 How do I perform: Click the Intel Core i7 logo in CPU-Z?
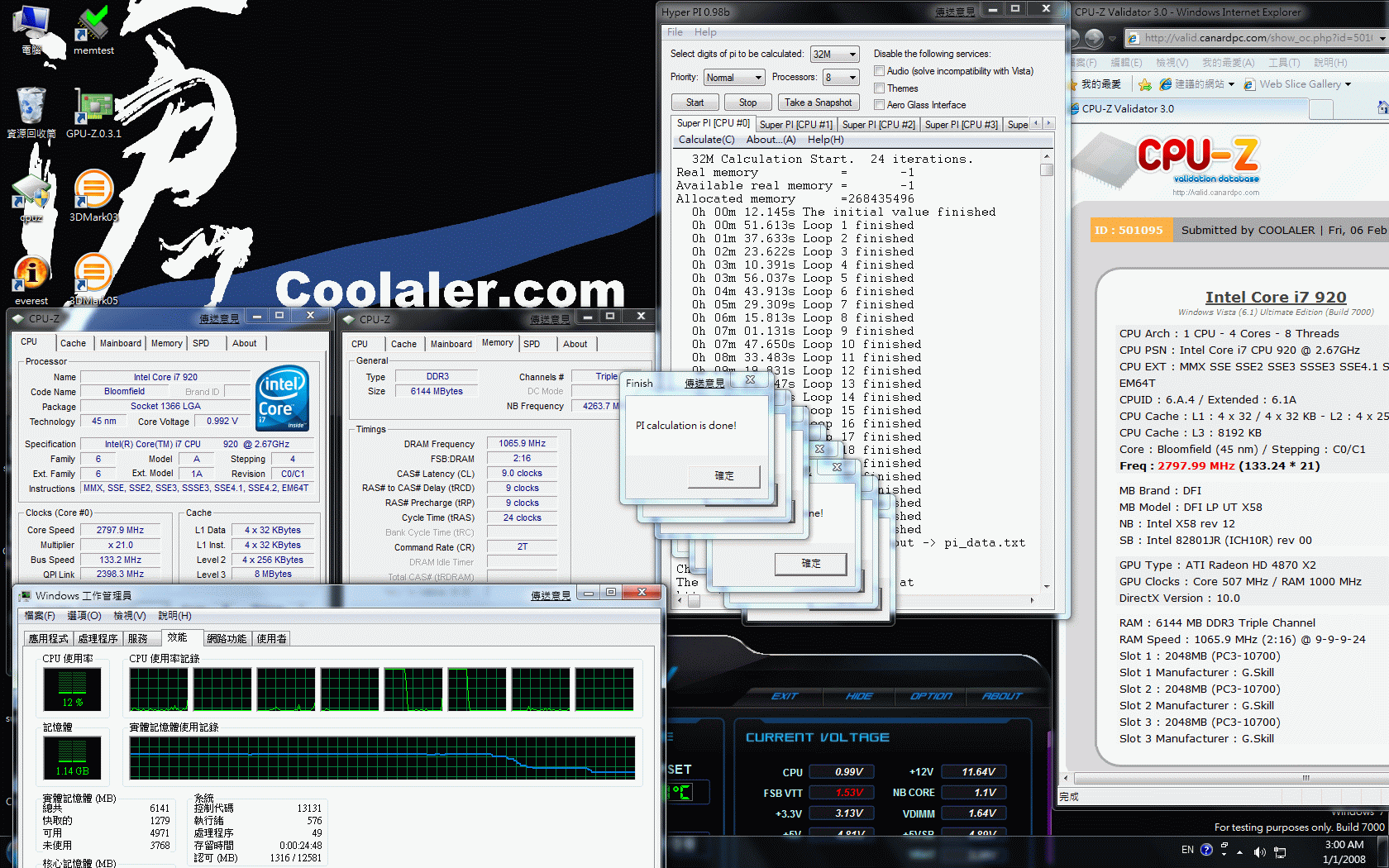pos(283,398)
